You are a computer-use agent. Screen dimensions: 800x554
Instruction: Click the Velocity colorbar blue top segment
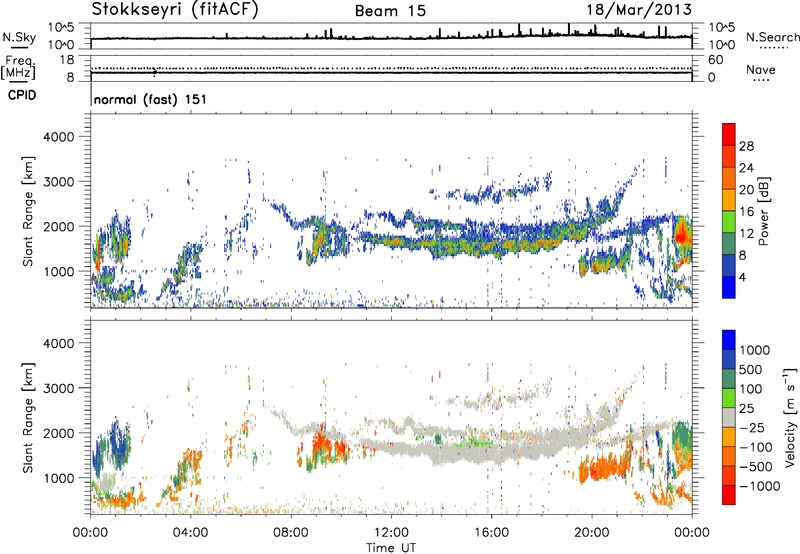pyautogui.click(x=729, y=340)
